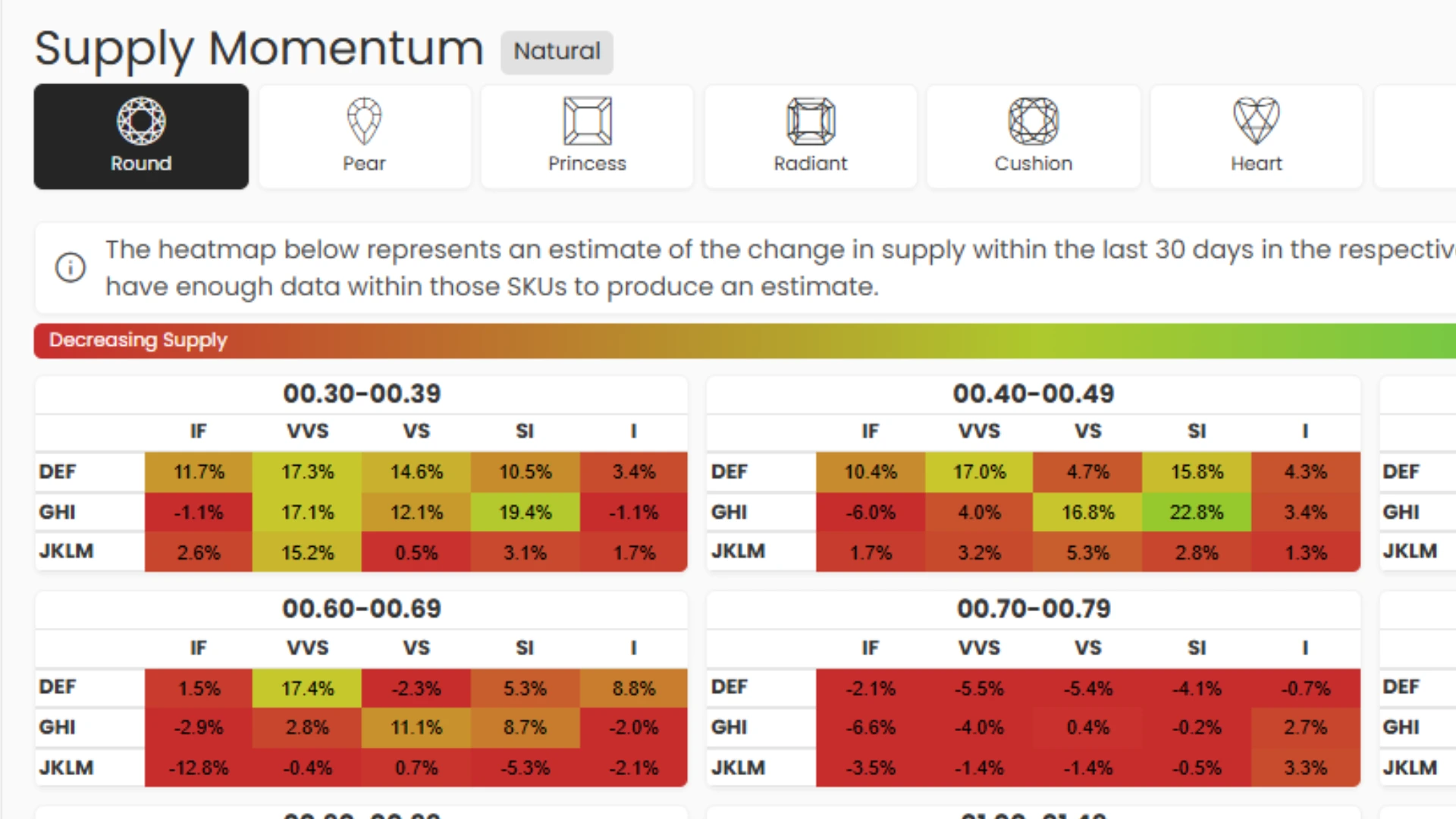Select the 17.4% cell in 00.60-00.69 table
The image size is (1456, 819).
[x=307, y=689]
